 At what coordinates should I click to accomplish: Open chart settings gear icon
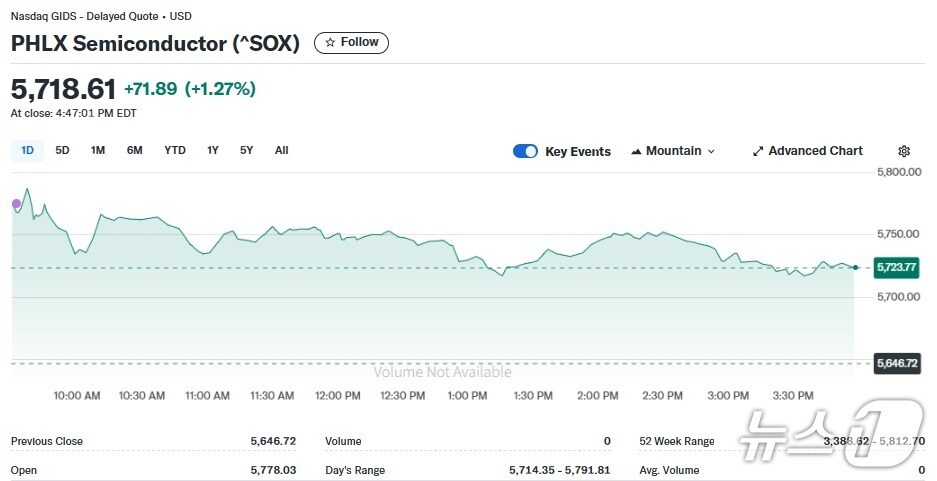tap(904, 151)
